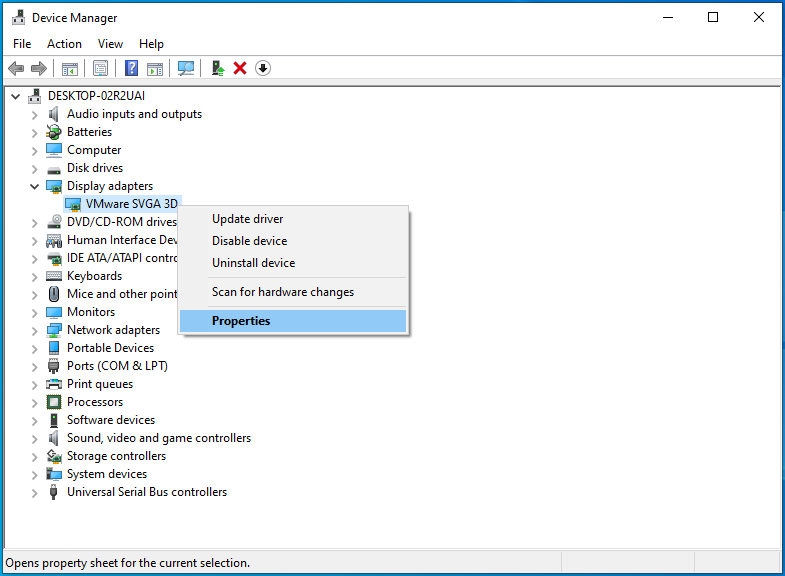Click the VMware SVGA 3D adapter icon

coord(73,204)
